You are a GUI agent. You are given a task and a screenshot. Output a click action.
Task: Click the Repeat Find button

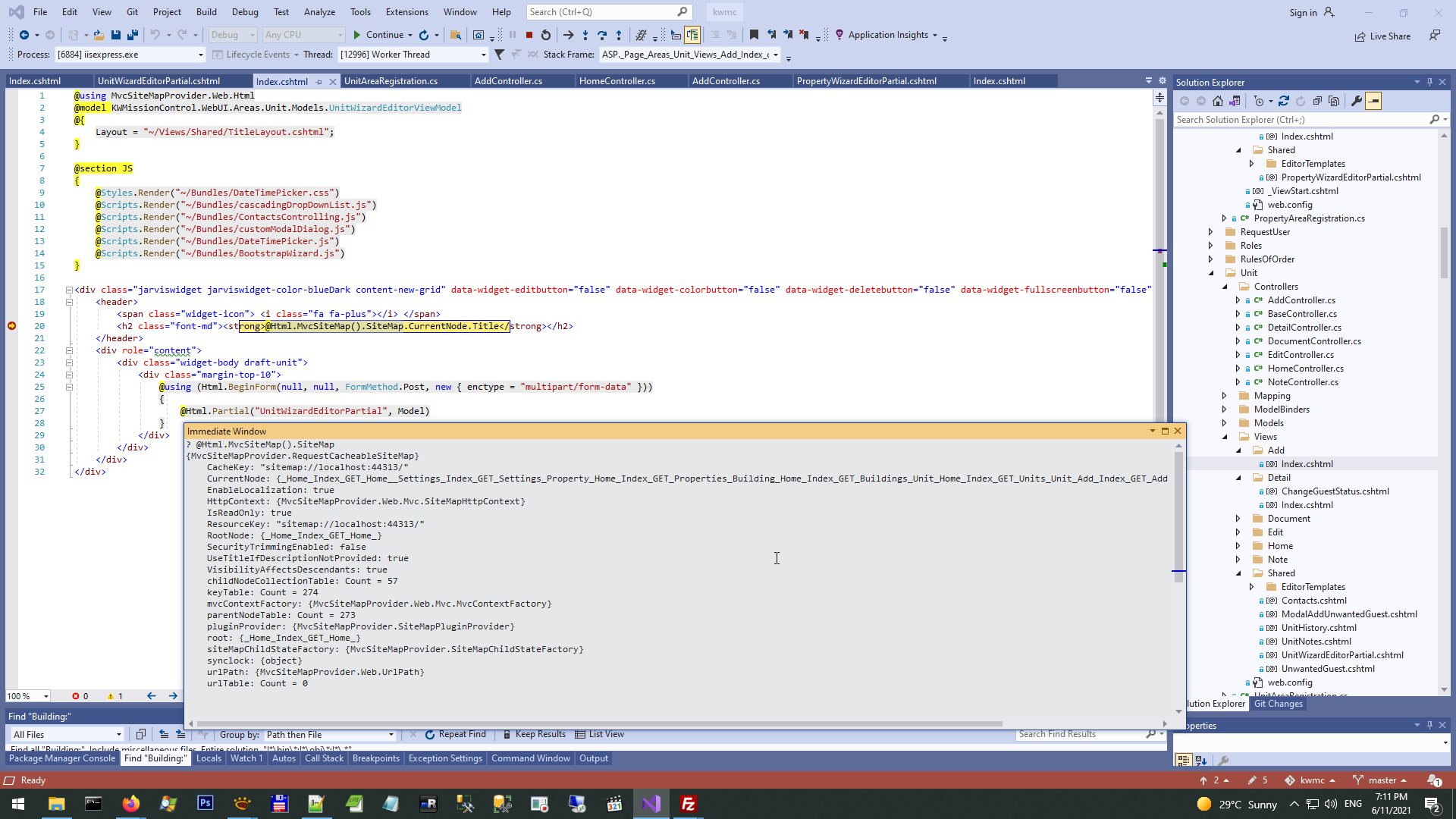click(x=455, y=734)
